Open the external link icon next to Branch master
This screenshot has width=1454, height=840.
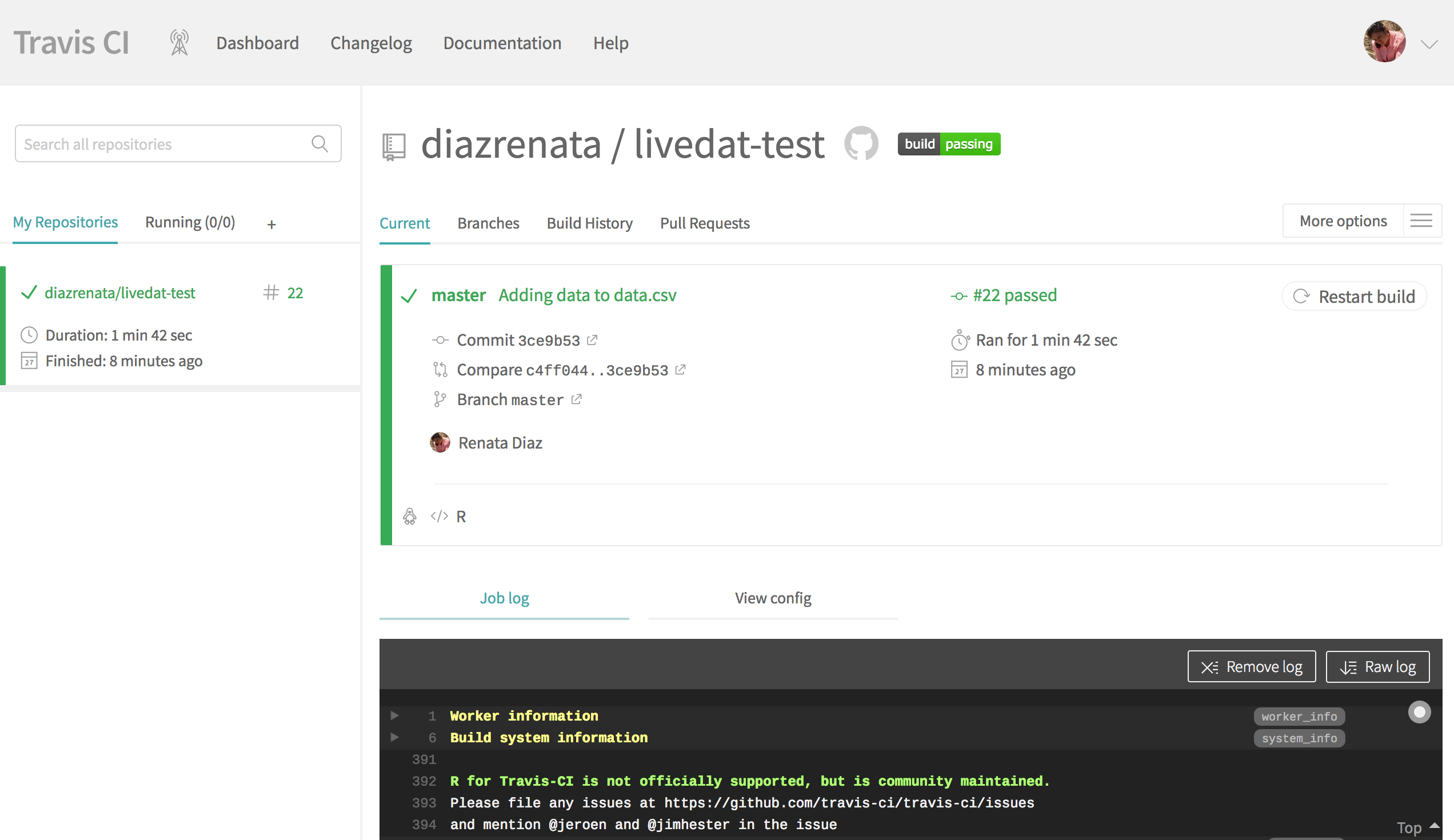coord(577,399)
